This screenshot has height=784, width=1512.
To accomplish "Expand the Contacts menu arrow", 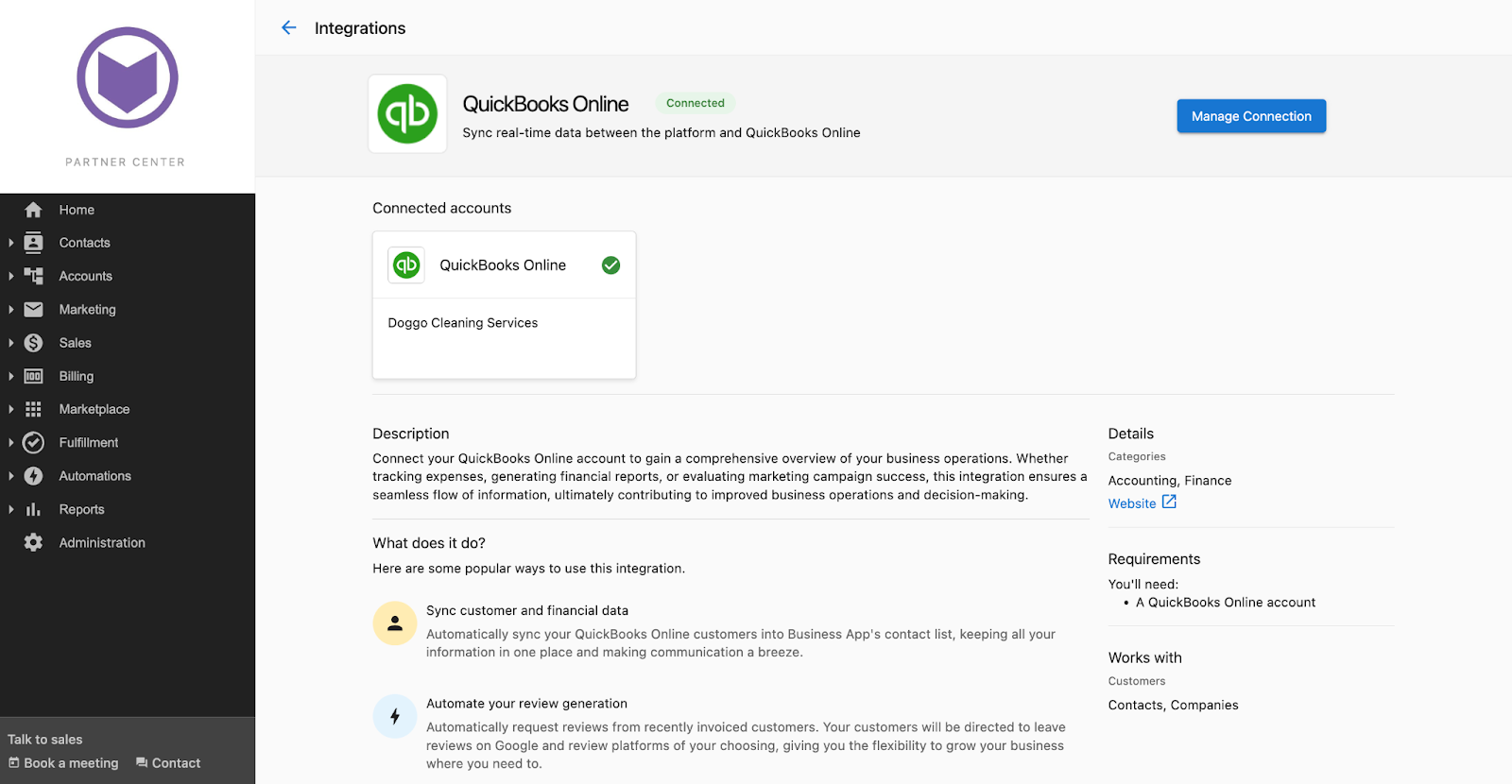I will [x=10, y=243].
